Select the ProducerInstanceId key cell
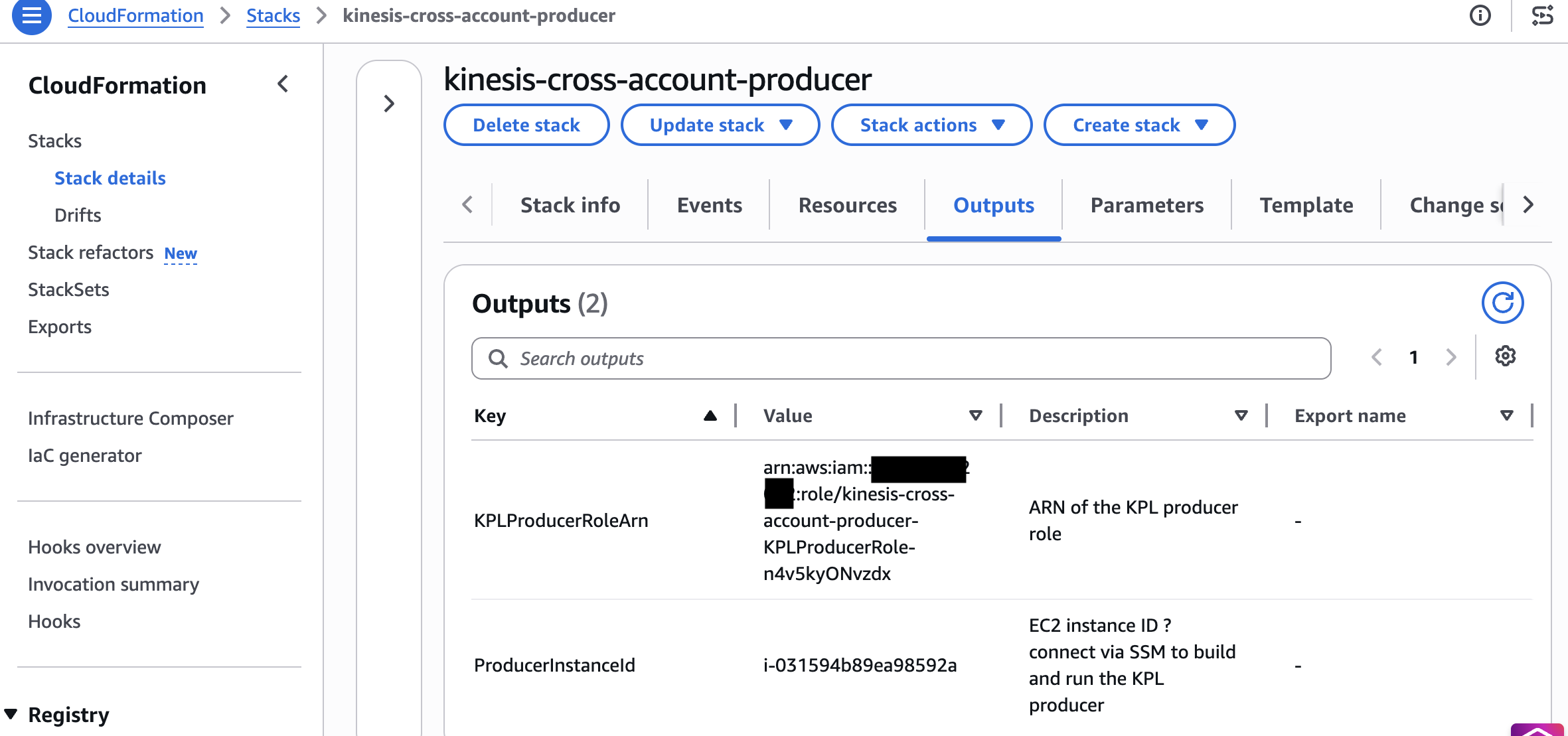This screenshot has width=1568, height=736. (x=554, y=665)
